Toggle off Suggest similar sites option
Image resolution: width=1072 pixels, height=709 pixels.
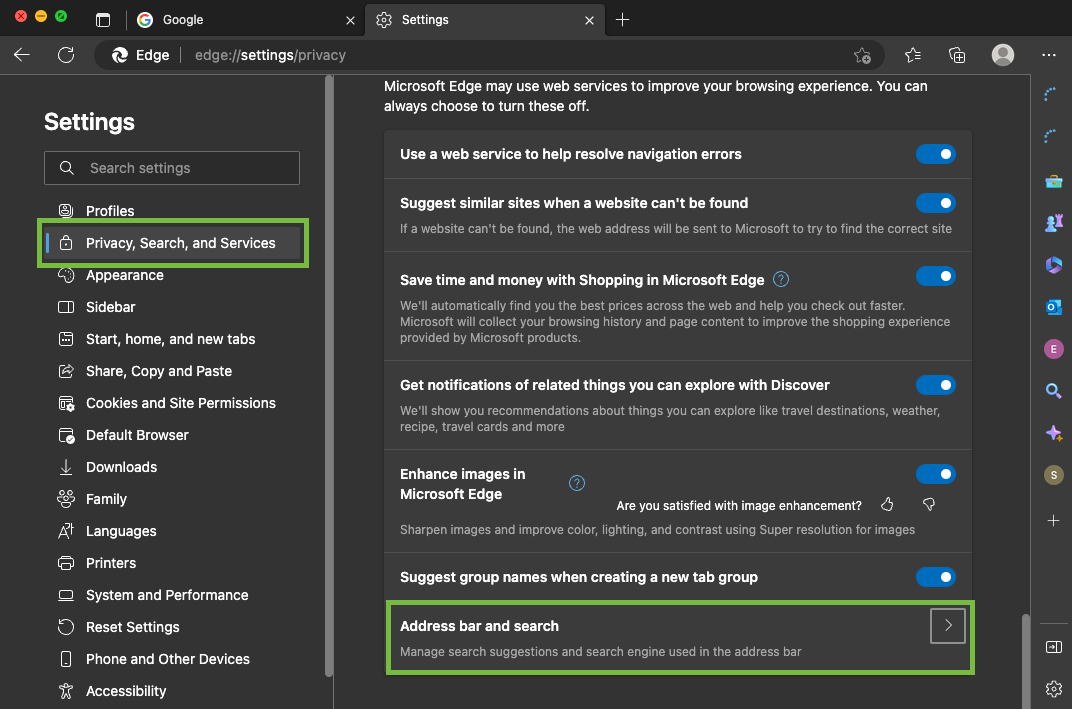click(935, 203)
